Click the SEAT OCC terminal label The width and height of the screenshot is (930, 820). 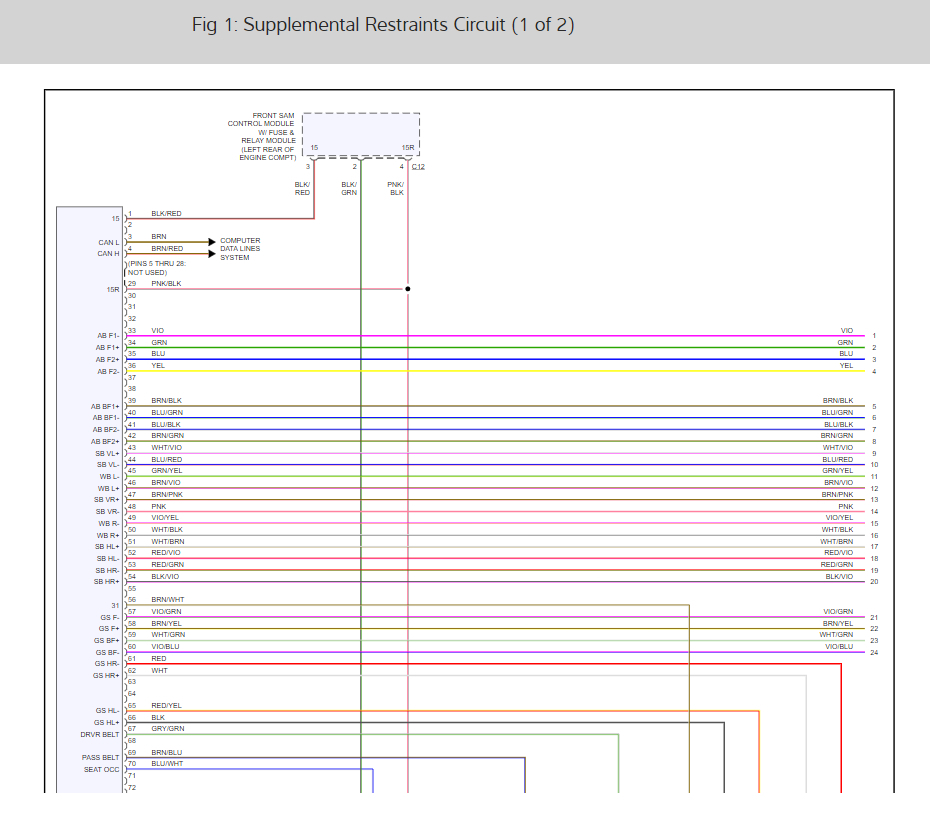[x=101, y=770]
